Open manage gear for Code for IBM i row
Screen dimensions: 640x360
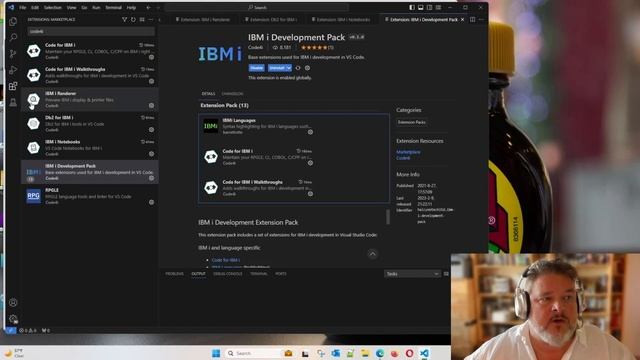pyautogui.click(x=151, y=58)
